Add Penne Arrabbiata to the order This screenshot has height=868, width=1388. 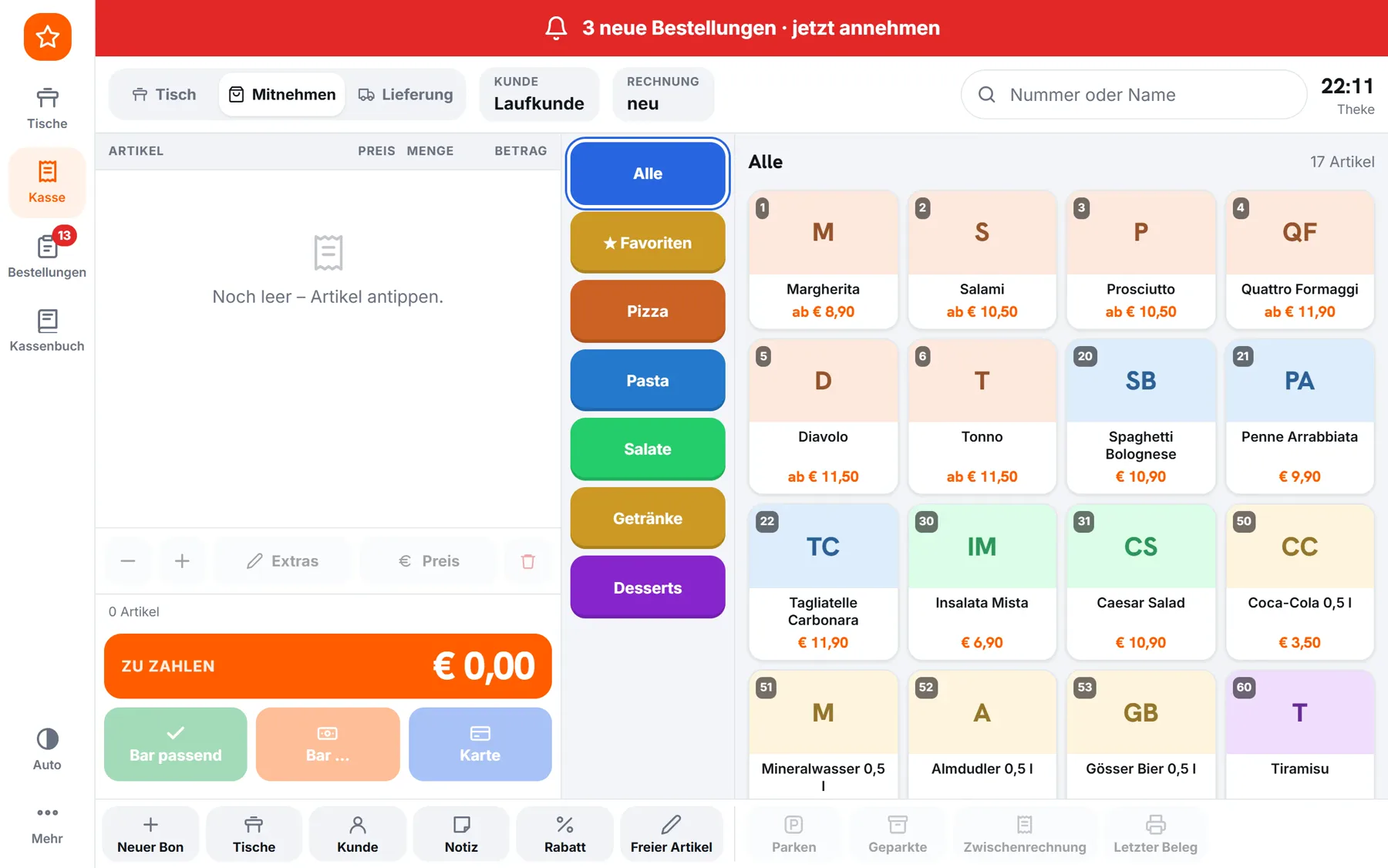(x=1299, y=416)
